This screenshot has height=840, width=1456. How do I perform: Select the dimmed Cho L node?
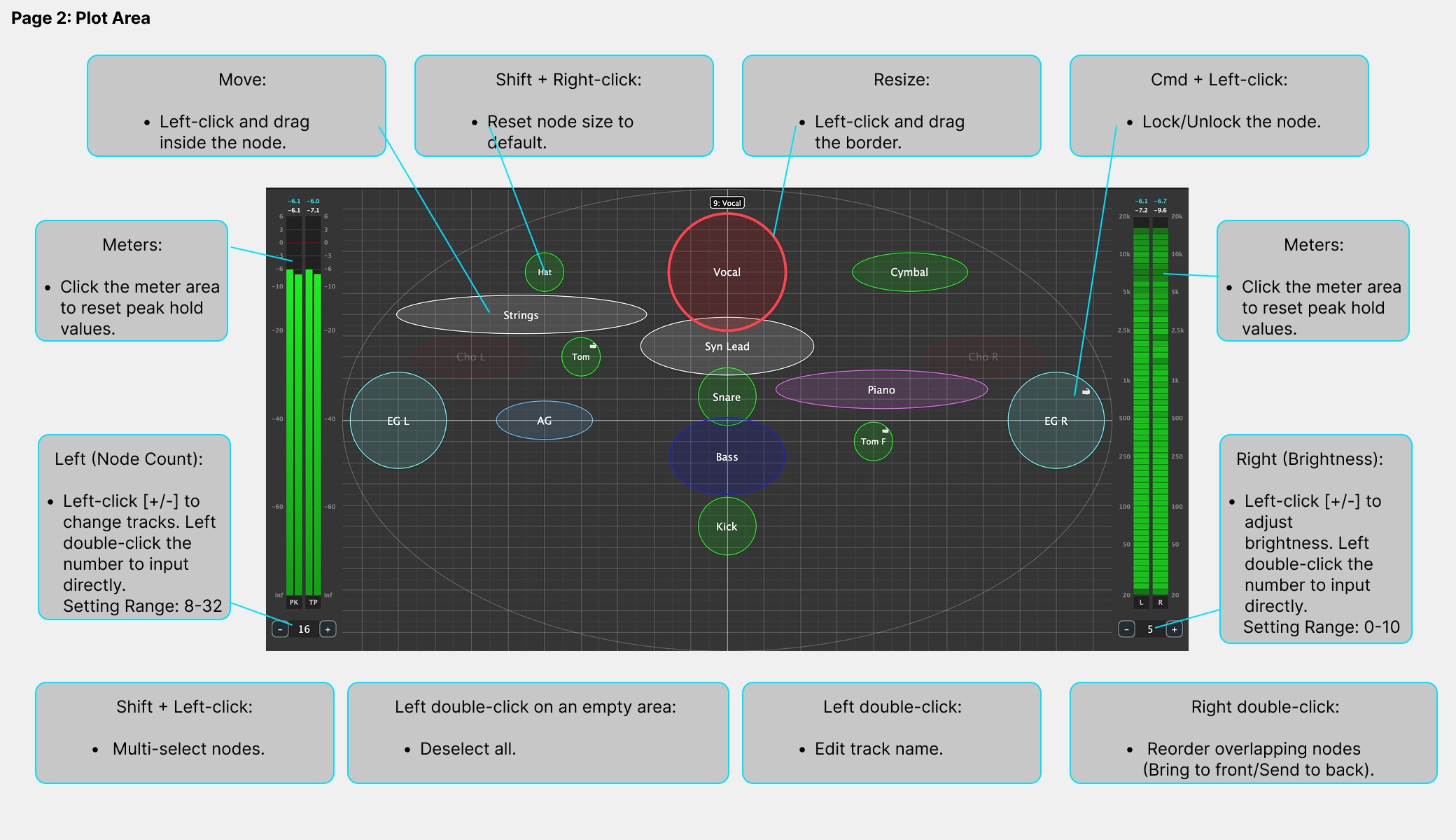click(471, 357)
